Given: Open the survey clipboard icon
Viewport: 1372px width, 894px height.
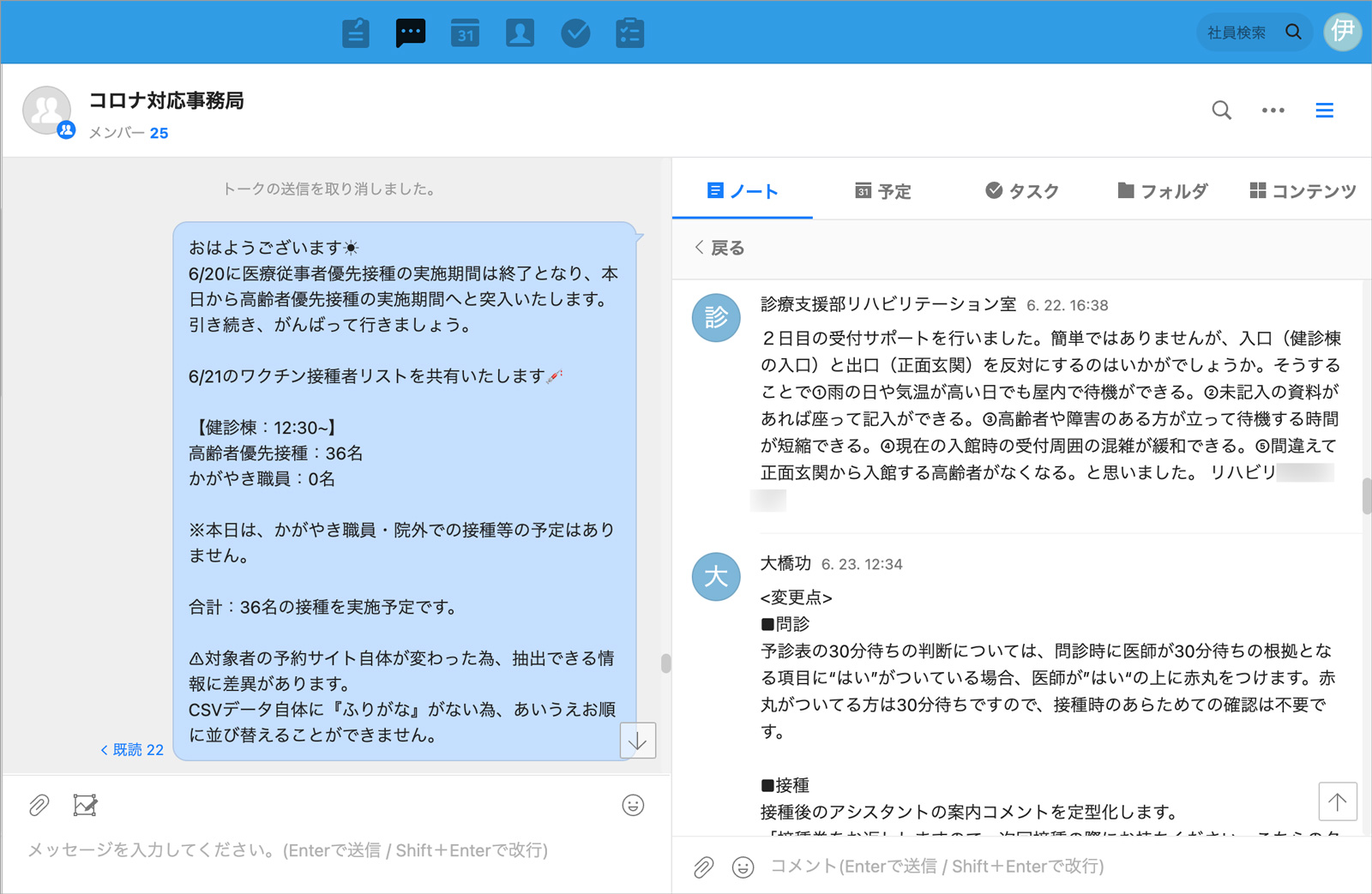Looking at the screenshot, I should tap(629, 33).
